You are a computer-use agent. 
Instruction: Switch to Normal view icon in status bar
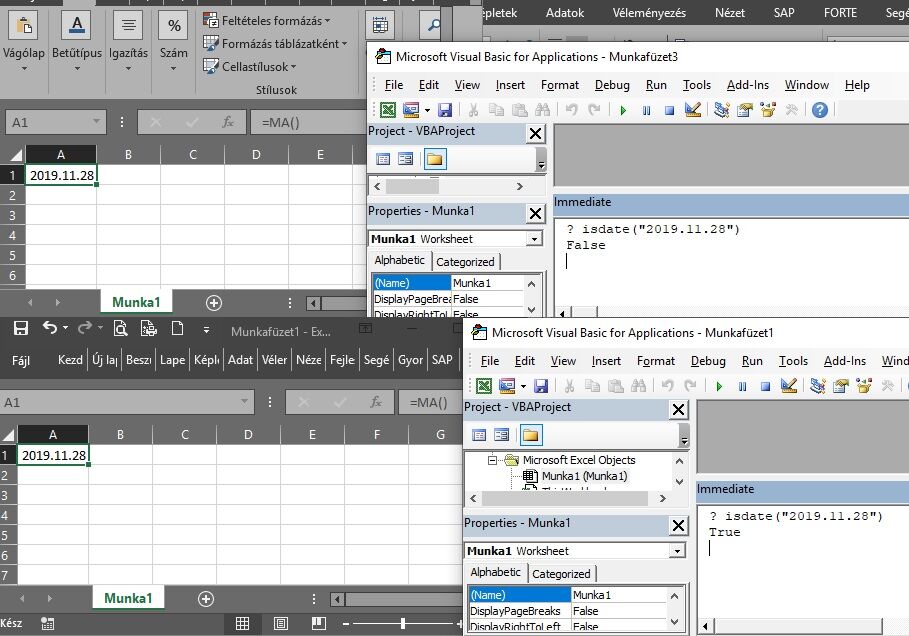242,623
